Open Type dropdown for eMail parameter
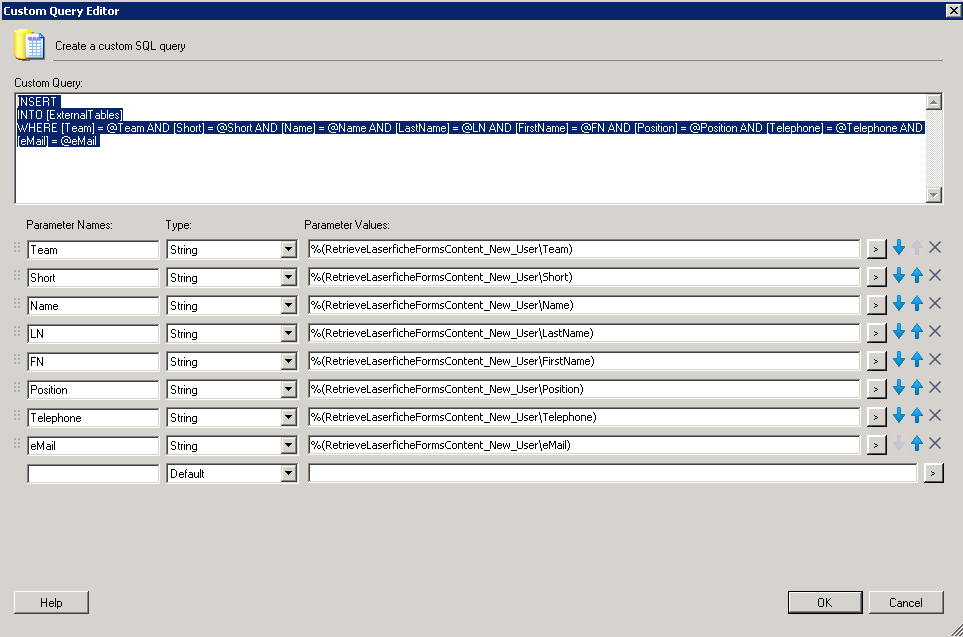This screenshot has height=637, width=963. click(289, 445)
